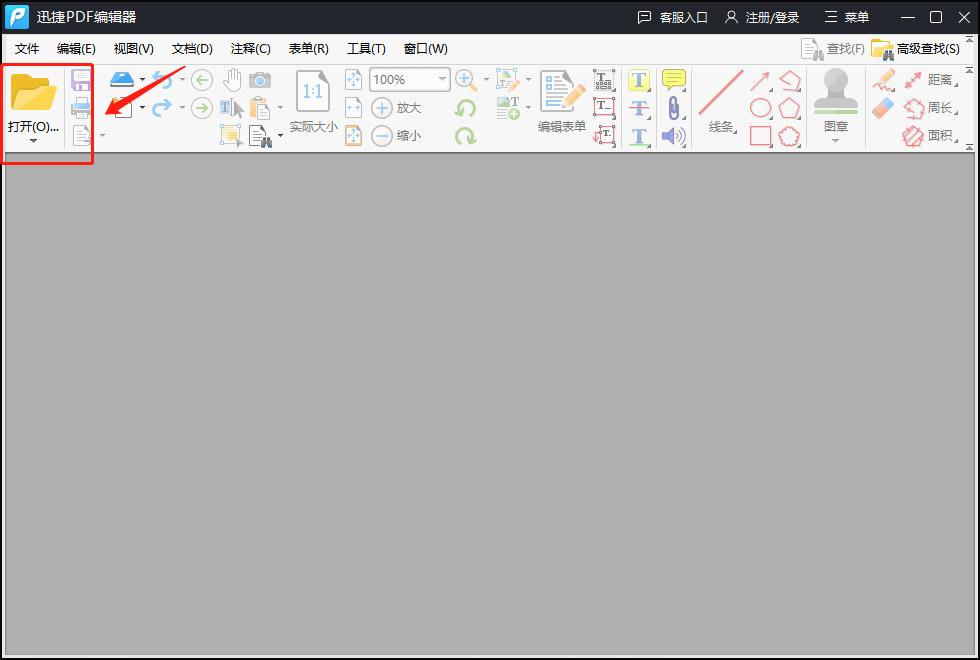The height and width of the screenshot is (660, 980).
Task: Expand the 100% zoom level dropdown
Action: [x=440, y=79]
